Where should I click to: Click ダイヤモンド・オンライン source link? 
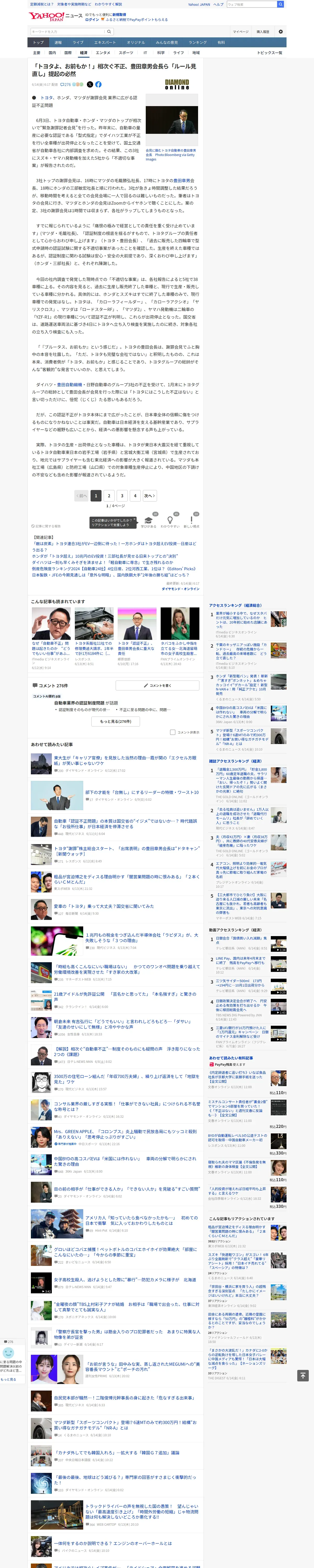[x=181, y=589]
